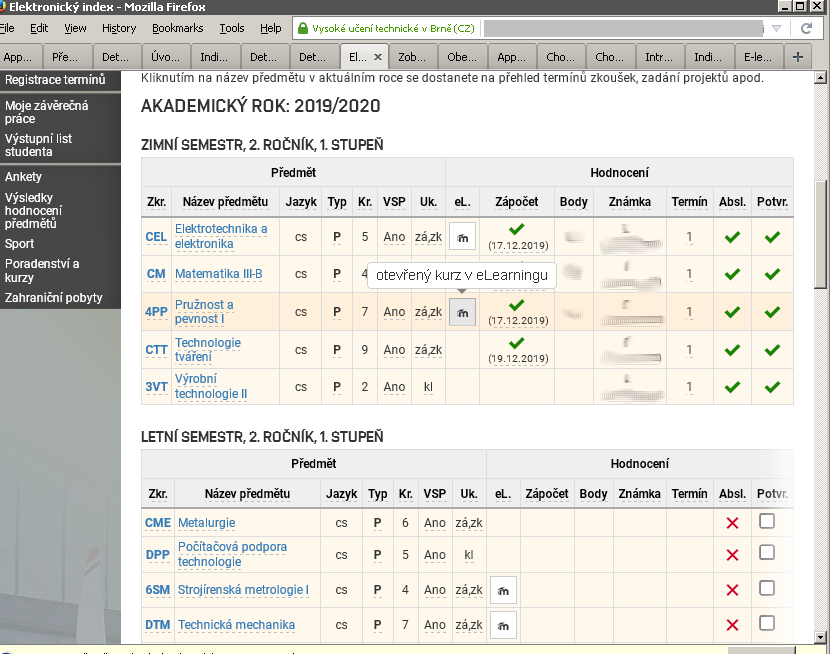This screenshot has height=654, width=830.
Task: Click red cross in Strojírenská metrologie I row
Action: tap(732, 589)
